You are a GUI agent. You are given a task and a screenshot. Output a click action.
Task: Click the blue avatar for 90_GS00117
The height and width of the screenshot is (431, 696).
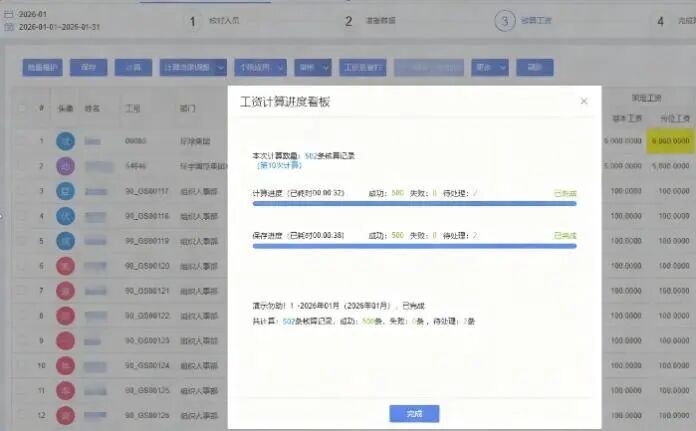click(x=65, y=191)
